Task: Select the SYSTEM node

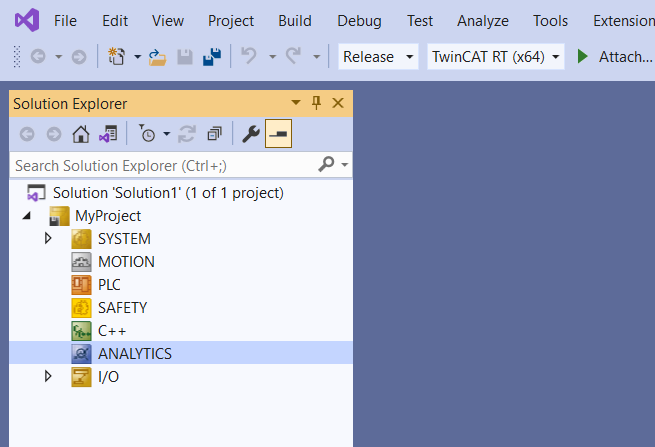Action: (x=124, y=239)
